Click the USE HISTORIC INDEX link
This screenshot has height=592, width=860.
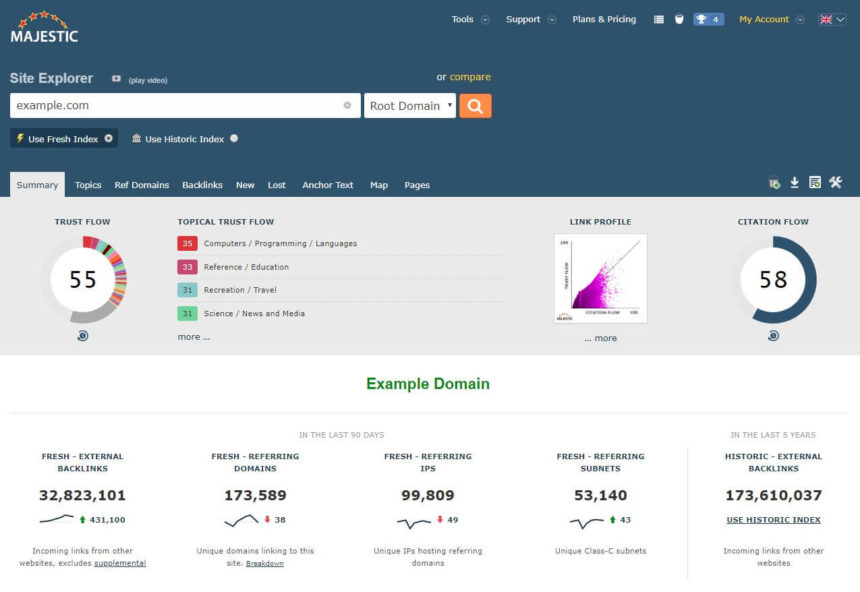(773, 520)
